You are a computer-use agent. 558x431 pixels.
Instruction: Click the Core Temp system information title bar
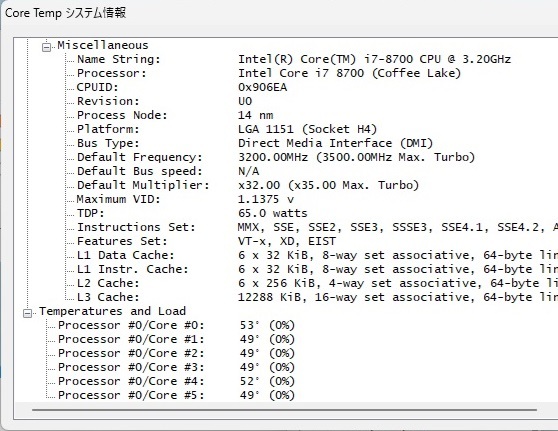point(279,13)
